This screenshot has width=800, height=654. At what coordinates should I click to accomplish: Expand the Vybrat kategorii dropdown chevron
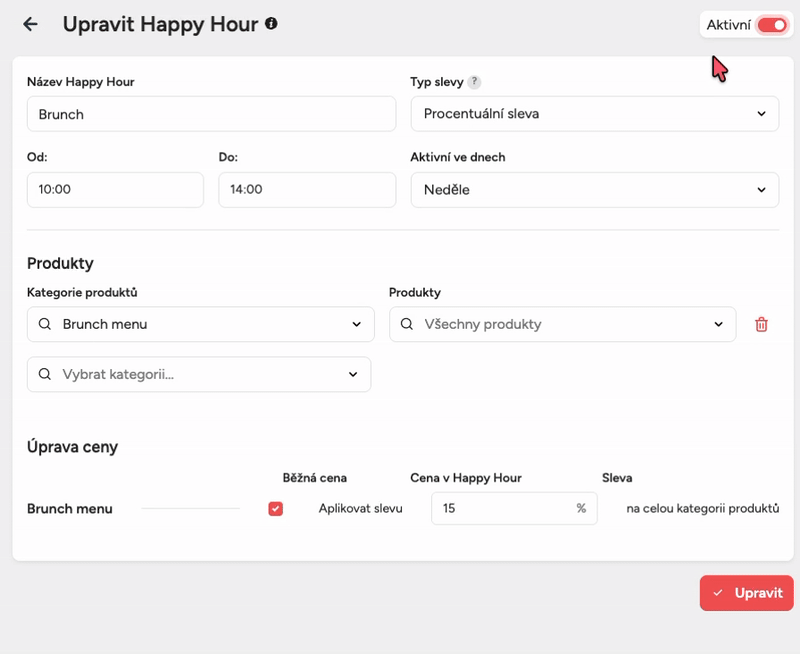(x=353, y=374)
